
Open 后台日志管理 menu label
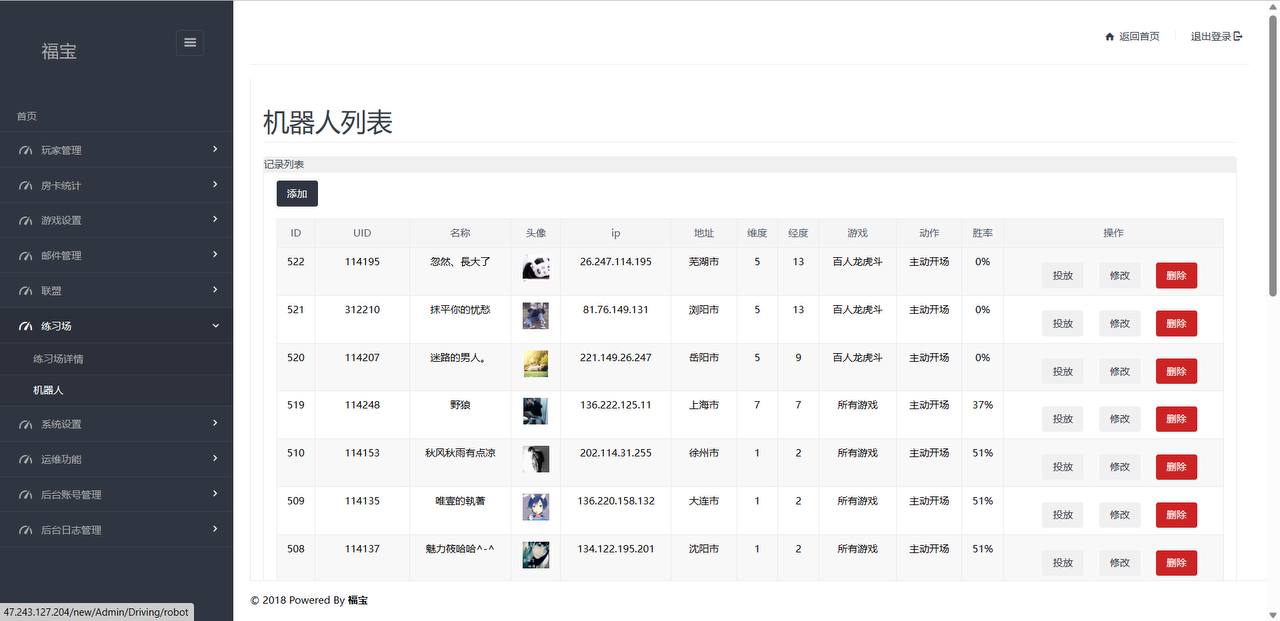tap(71, 530)
